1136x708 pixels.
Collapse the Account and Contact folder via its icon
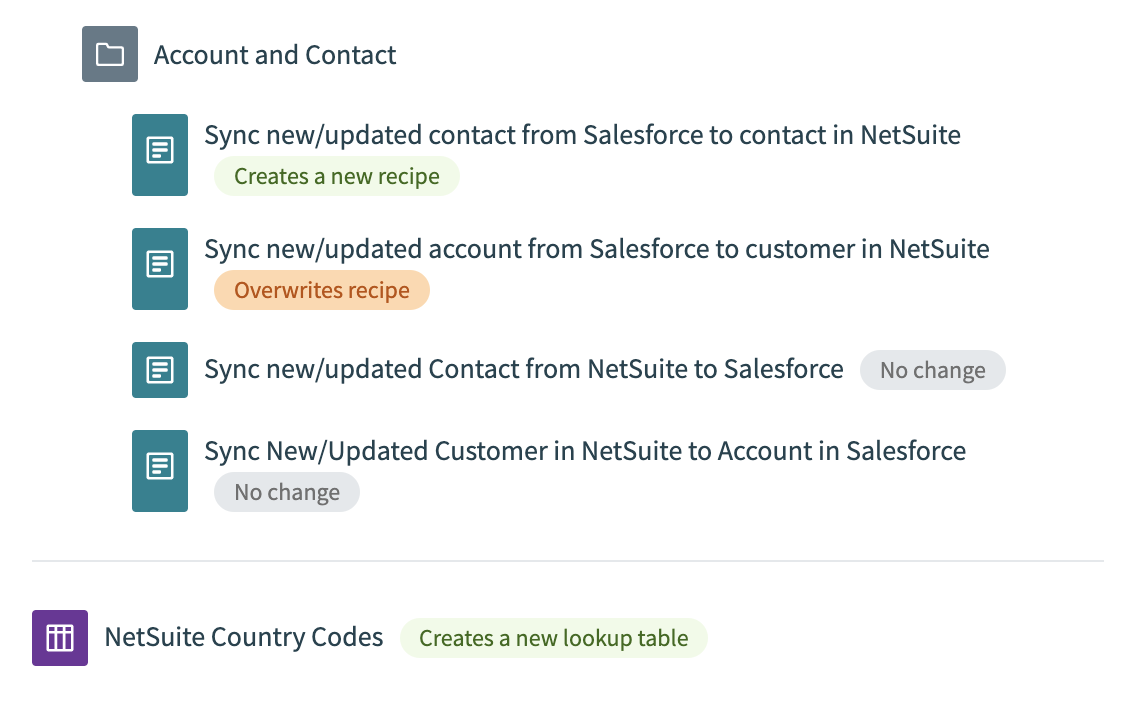point(110,54)
